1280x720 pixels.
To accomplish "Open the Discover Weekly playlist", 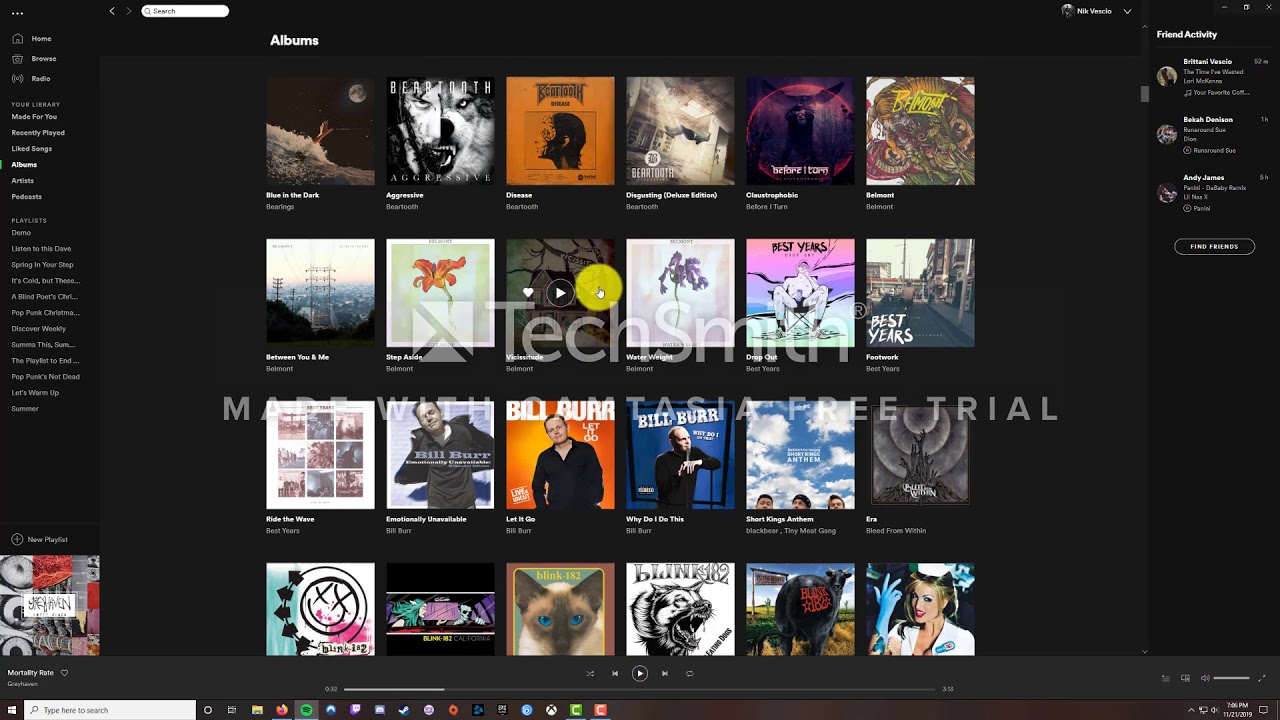I will coord(39,329).
